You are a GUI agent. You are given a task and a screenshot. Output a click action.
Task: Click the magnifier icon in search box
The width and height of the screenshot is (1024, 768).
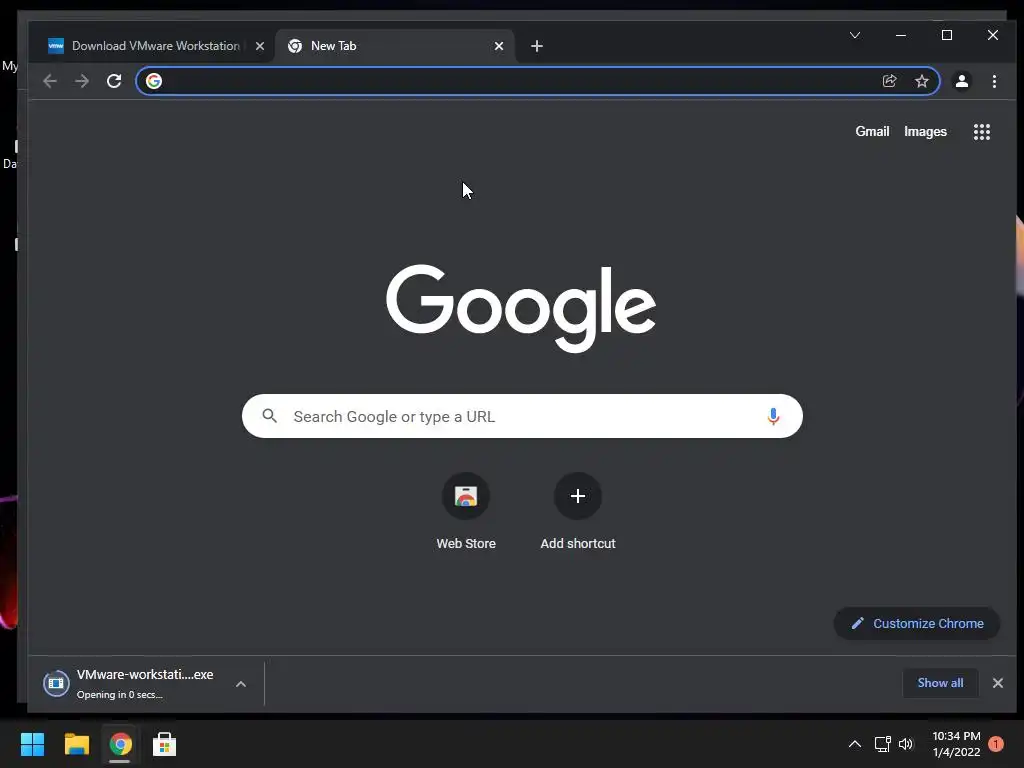[270, 415]
